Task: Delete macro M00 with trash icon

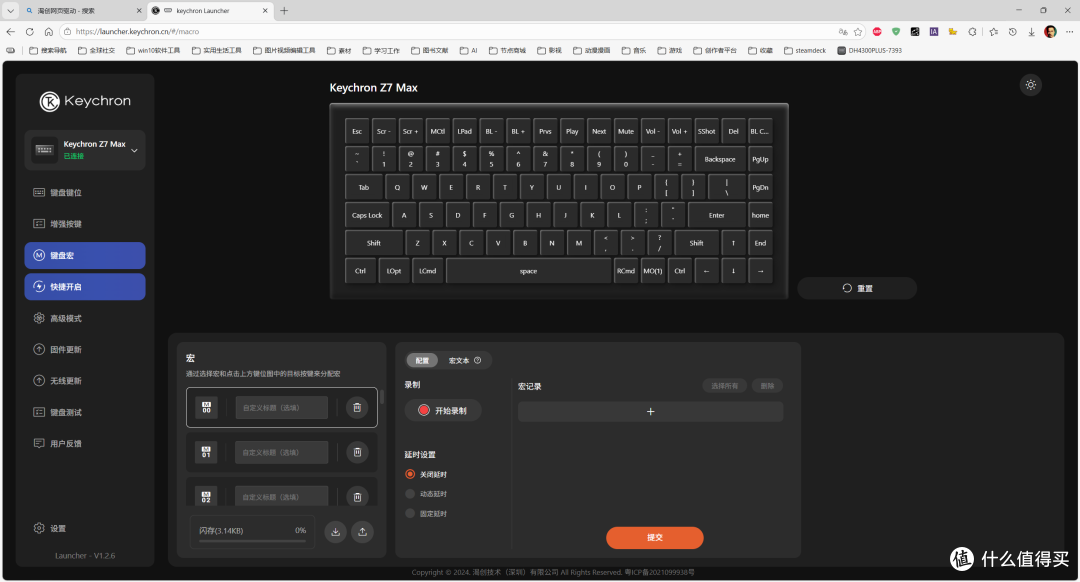Action: click(x=357, y=408)
